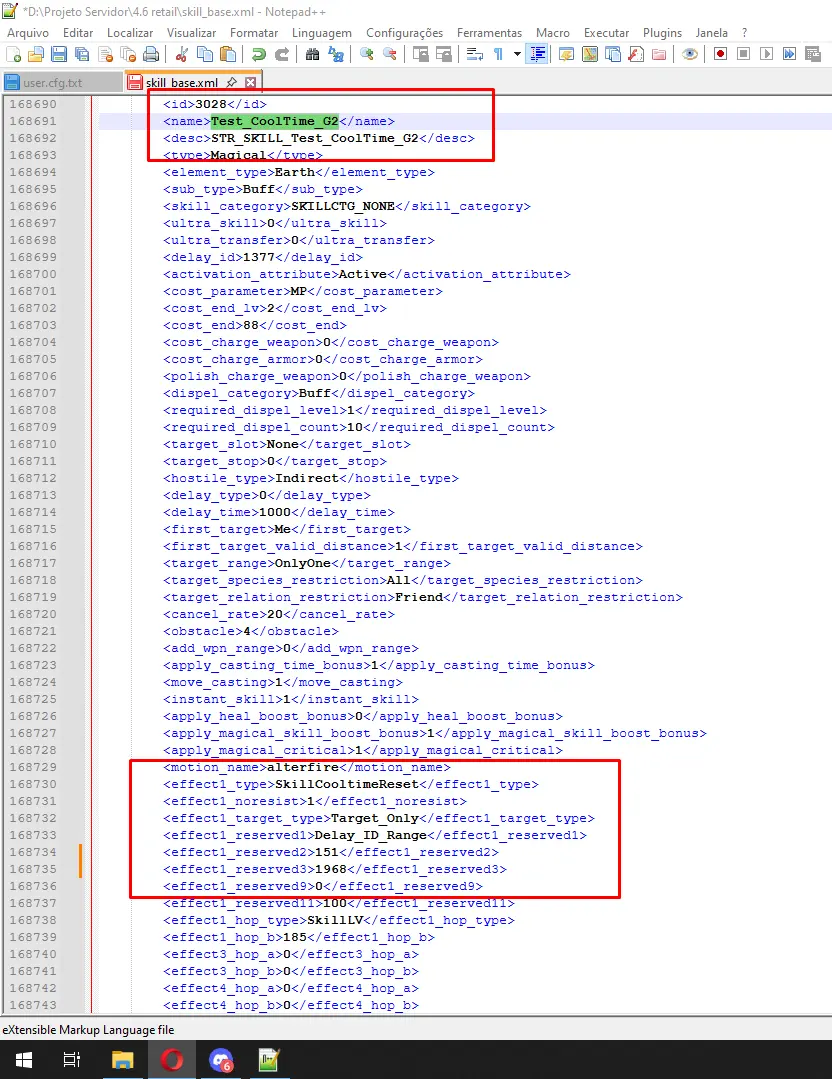832x1079 pixels.
Task: Open the Arquivo menu
Action: [x=28, y=32]
